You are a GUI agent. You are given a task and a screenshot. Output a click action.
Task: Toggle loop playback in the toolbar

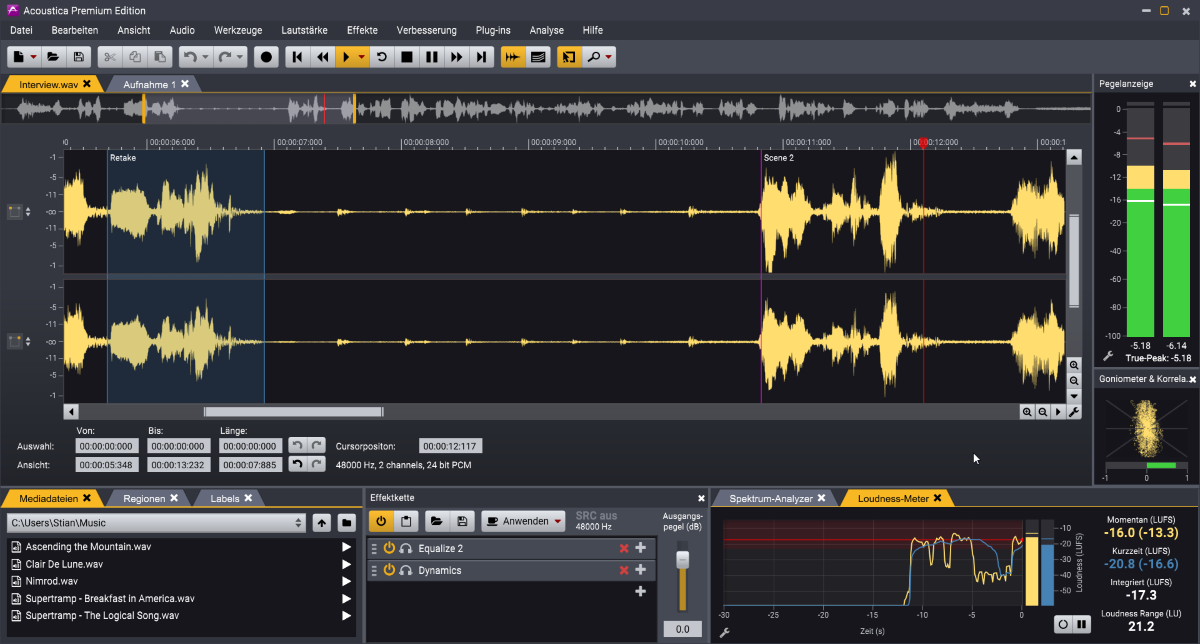(381, 58)
